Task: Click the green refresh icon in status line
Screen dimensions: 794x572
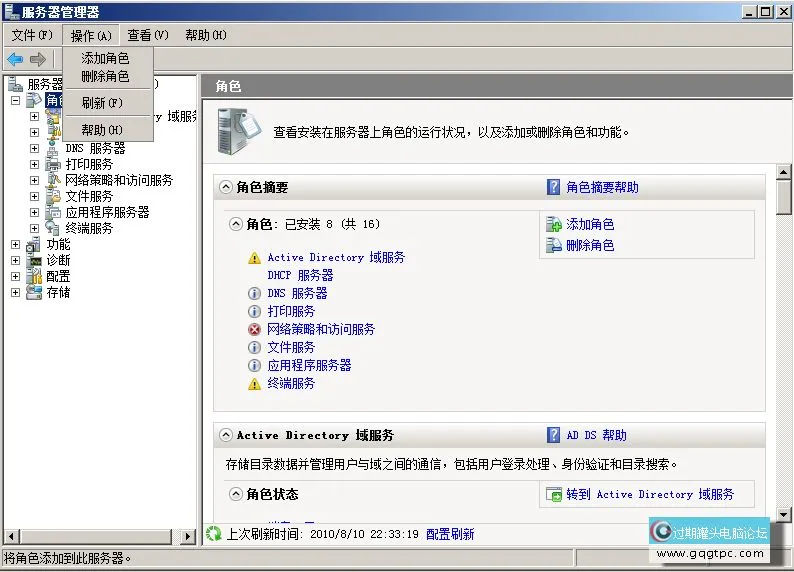Action: [x=214, y=534]
